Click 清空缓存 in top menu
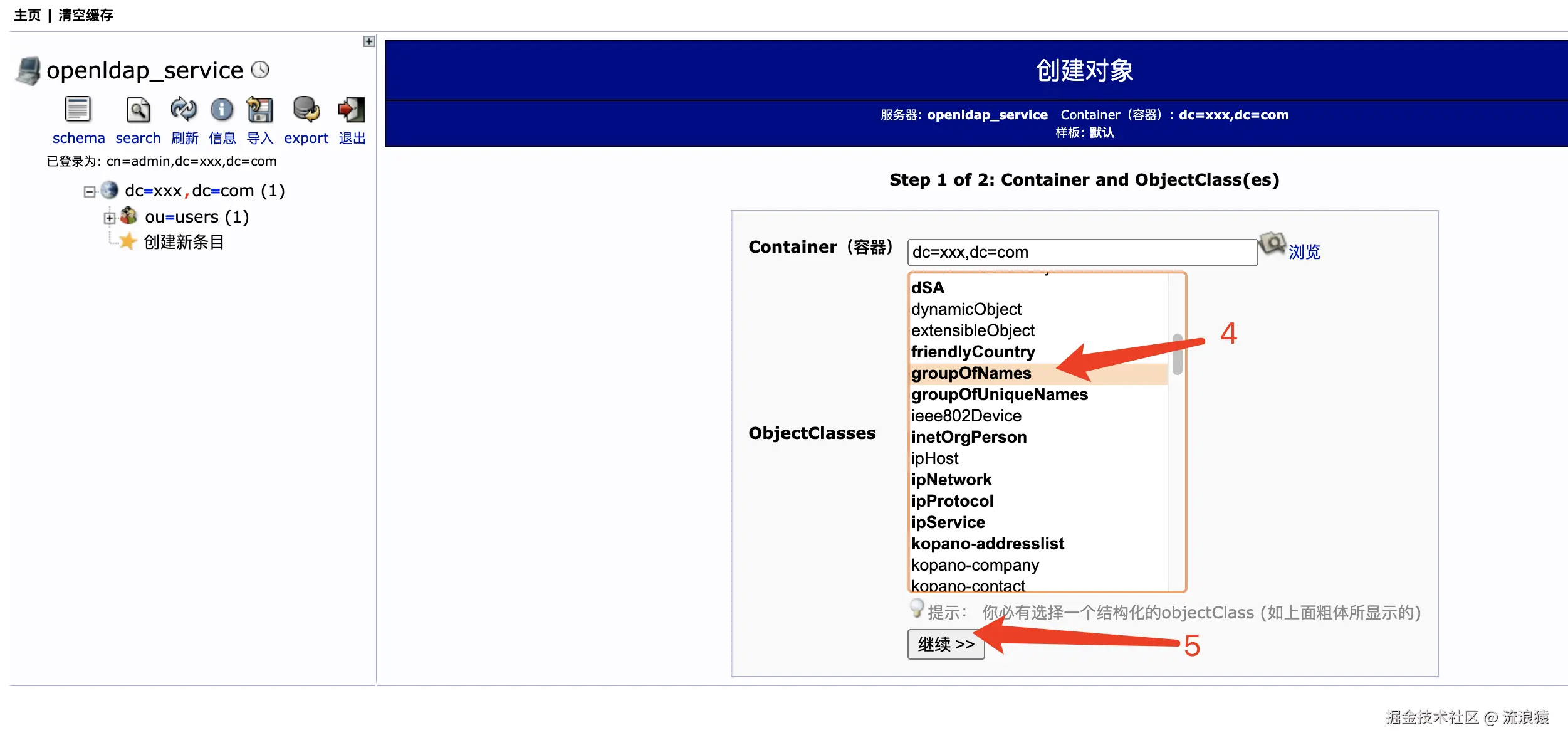Image resolution: width=1568 pixels, height=745 pixels. 86,15
